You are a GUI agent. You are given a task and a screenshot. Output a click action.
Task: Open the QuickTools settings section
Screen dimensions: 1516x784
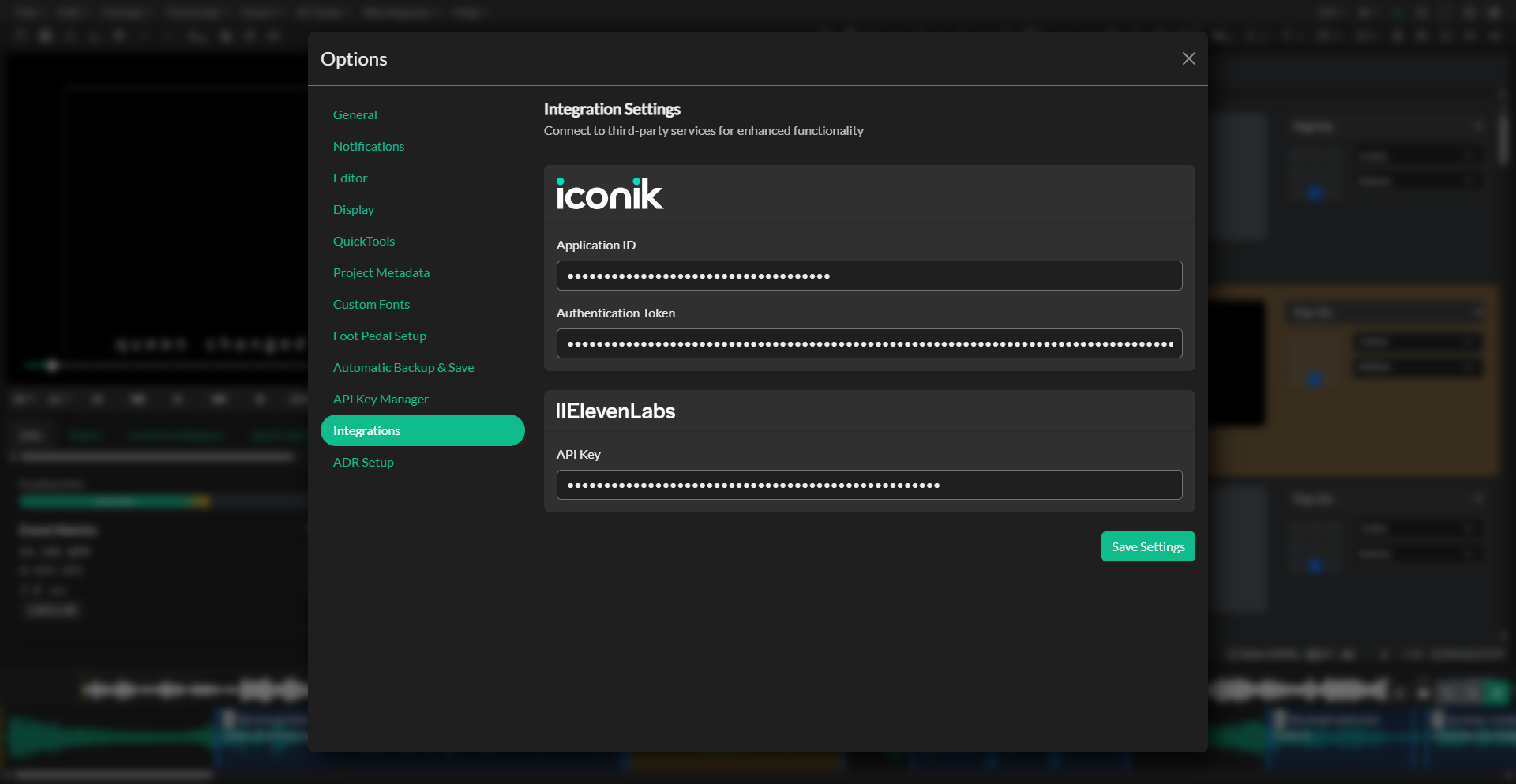coord(364,241)
